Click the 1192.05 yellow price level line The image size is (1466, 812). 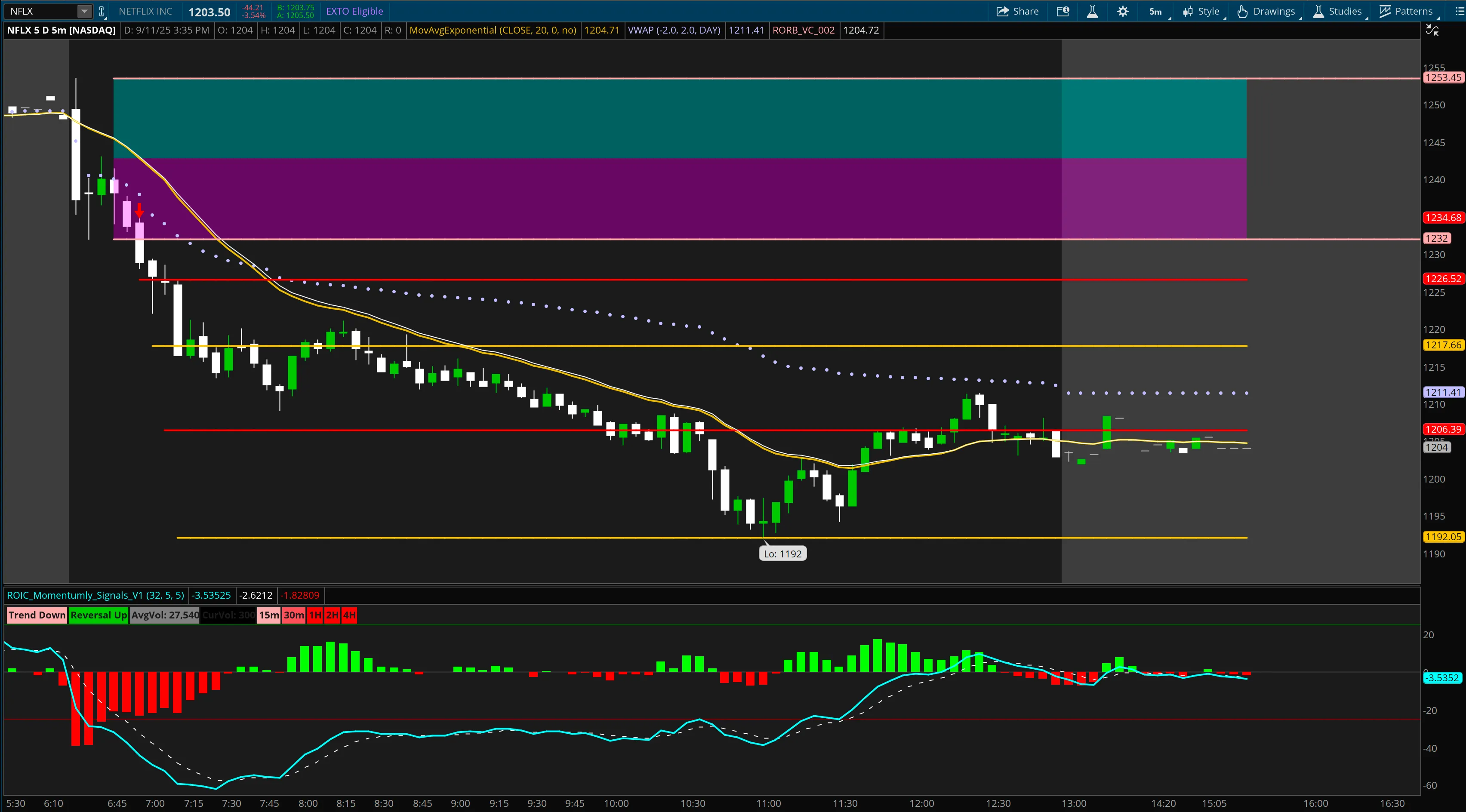pyautogui.click(x=569, y=537)
